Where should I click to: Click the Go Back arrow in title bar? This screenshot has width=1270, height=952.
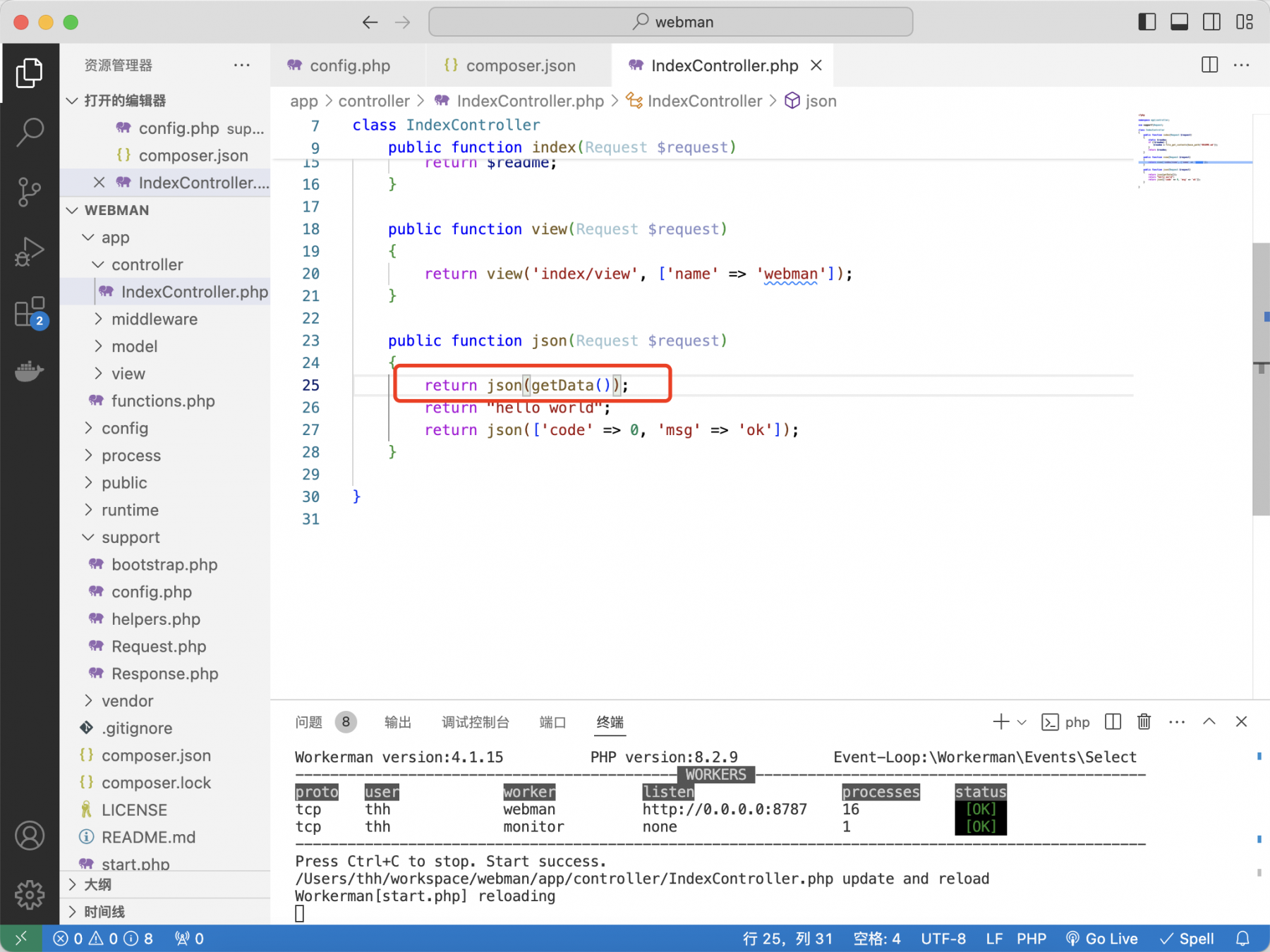(x=370, y=23)
